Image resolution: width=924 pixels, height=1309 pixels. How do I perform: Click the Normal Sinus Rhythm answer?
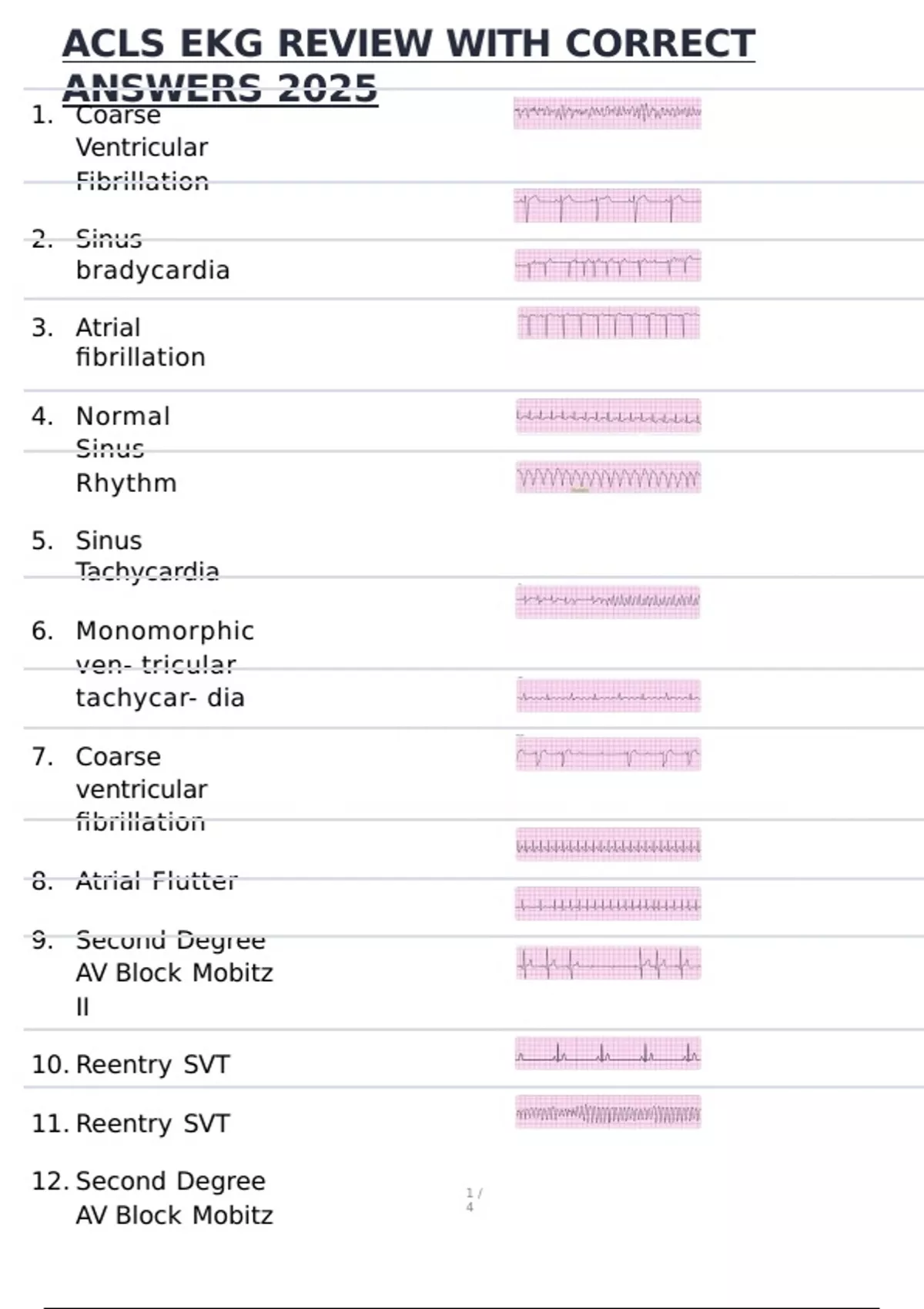tap(126, 449)
